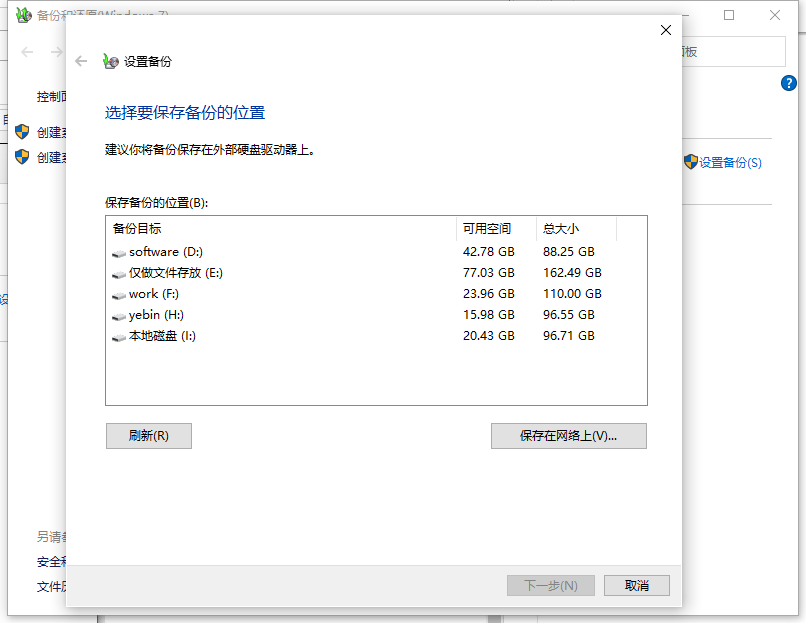Sort by the 总大小 column header

point(562,230)
